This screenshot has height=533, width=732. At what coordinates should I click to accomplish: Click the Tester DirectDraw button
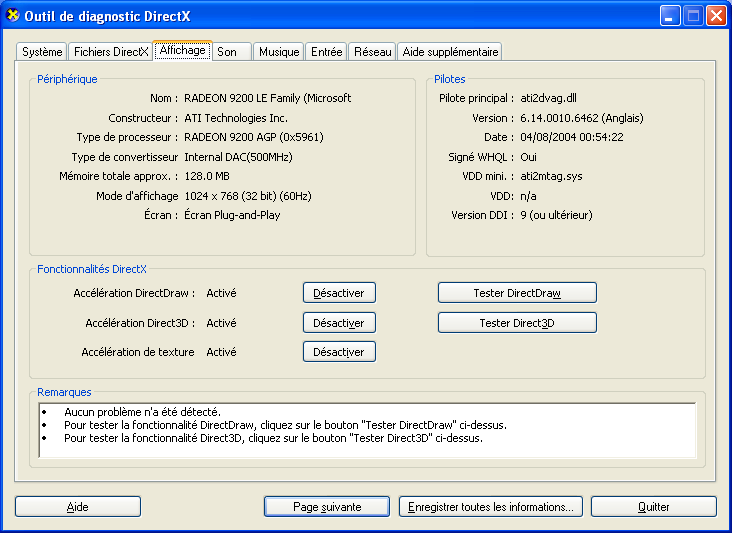pos(517,293)
